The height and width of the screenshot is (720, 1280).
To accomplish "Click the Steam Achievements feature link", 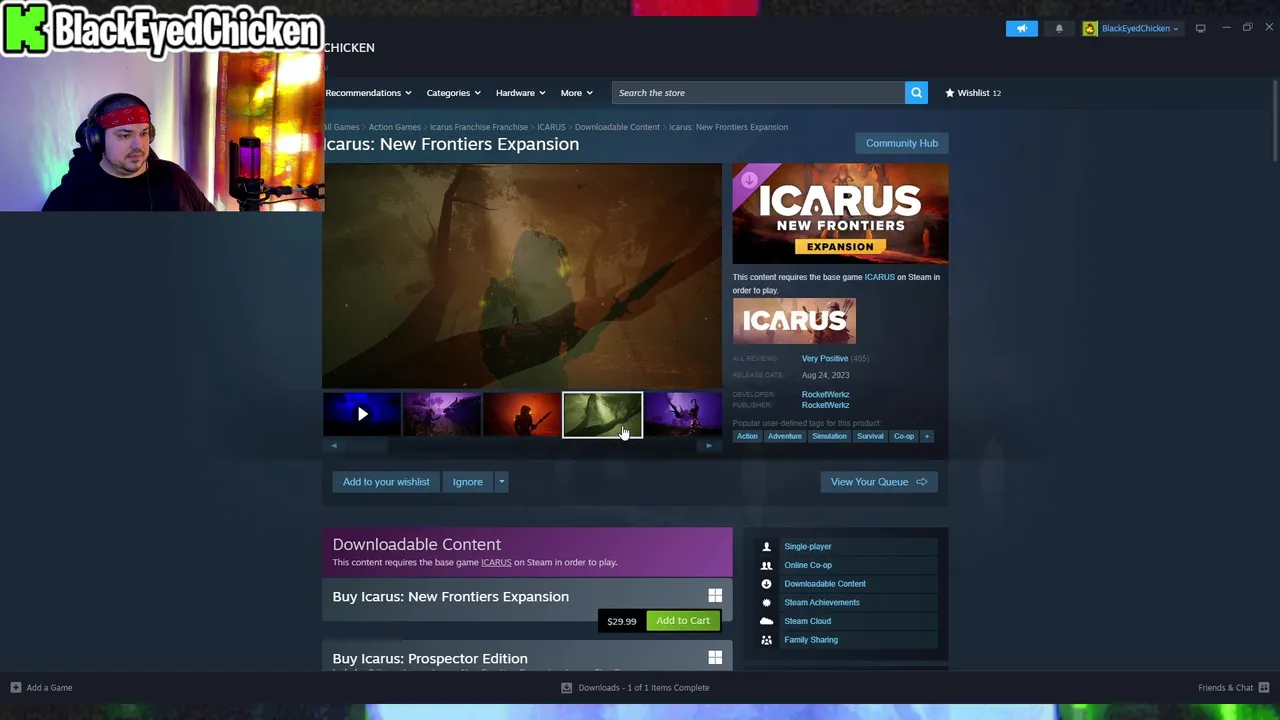I will click(x=822, y=603).
